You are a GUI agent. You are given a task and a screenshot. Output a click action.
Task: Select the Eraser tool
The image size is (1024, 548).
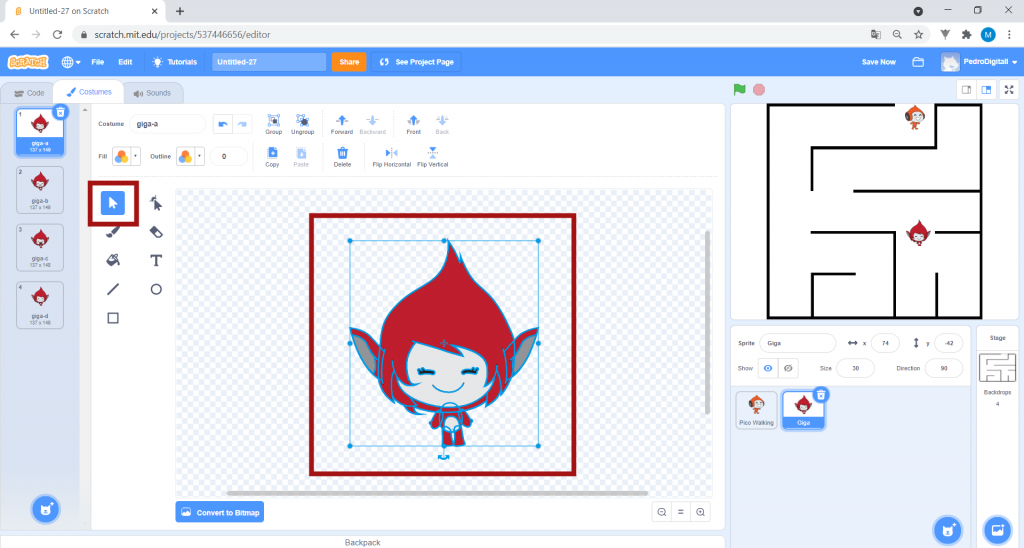coord(155,232)
